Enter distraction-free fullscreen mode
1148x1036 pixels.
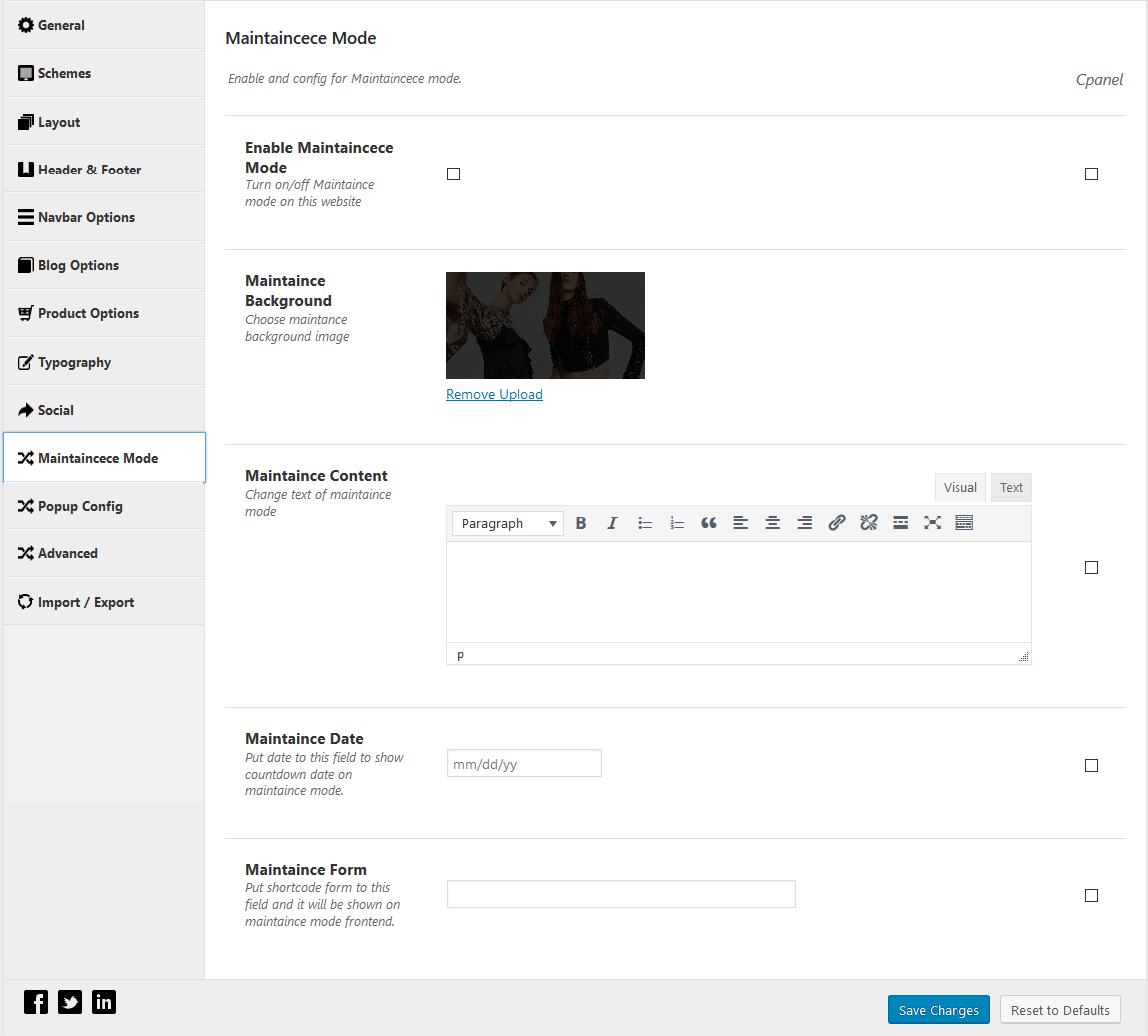point(932,522)
